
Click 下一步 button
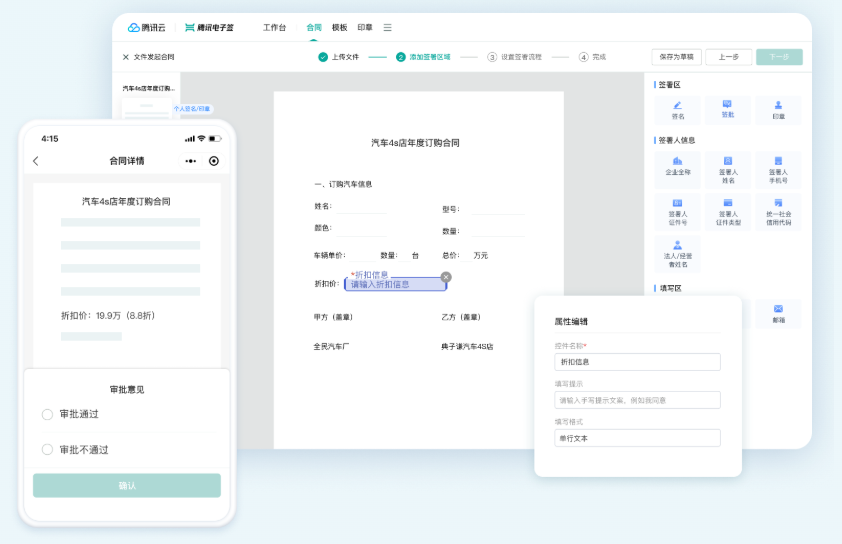pos(779,57)
